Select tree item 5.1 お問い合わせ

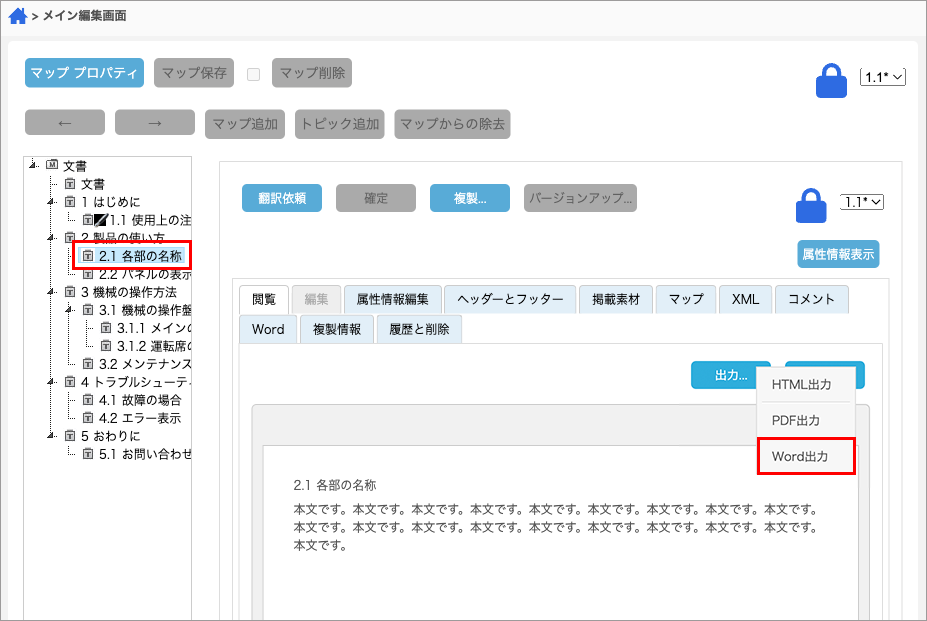point(145,454)
